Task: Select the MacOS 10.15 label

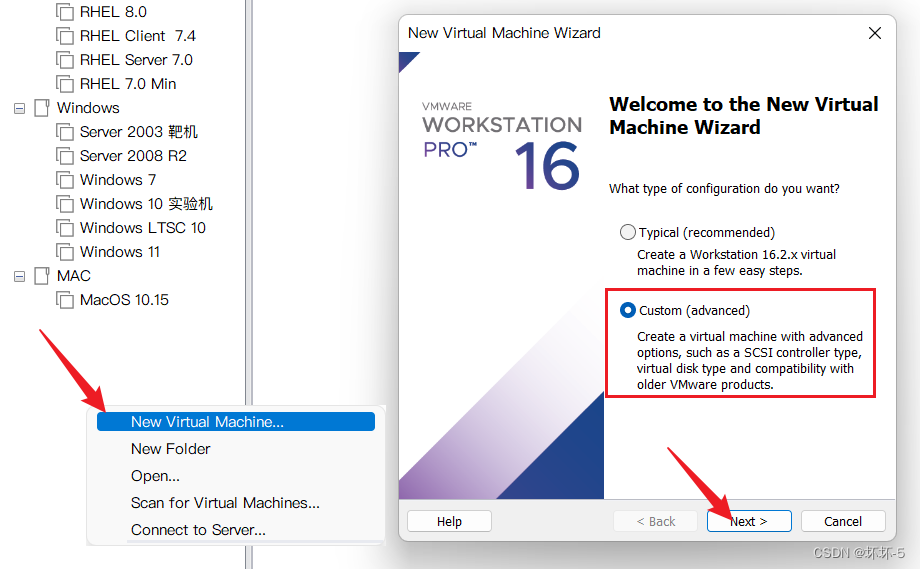Action: [x=124, y=300]
